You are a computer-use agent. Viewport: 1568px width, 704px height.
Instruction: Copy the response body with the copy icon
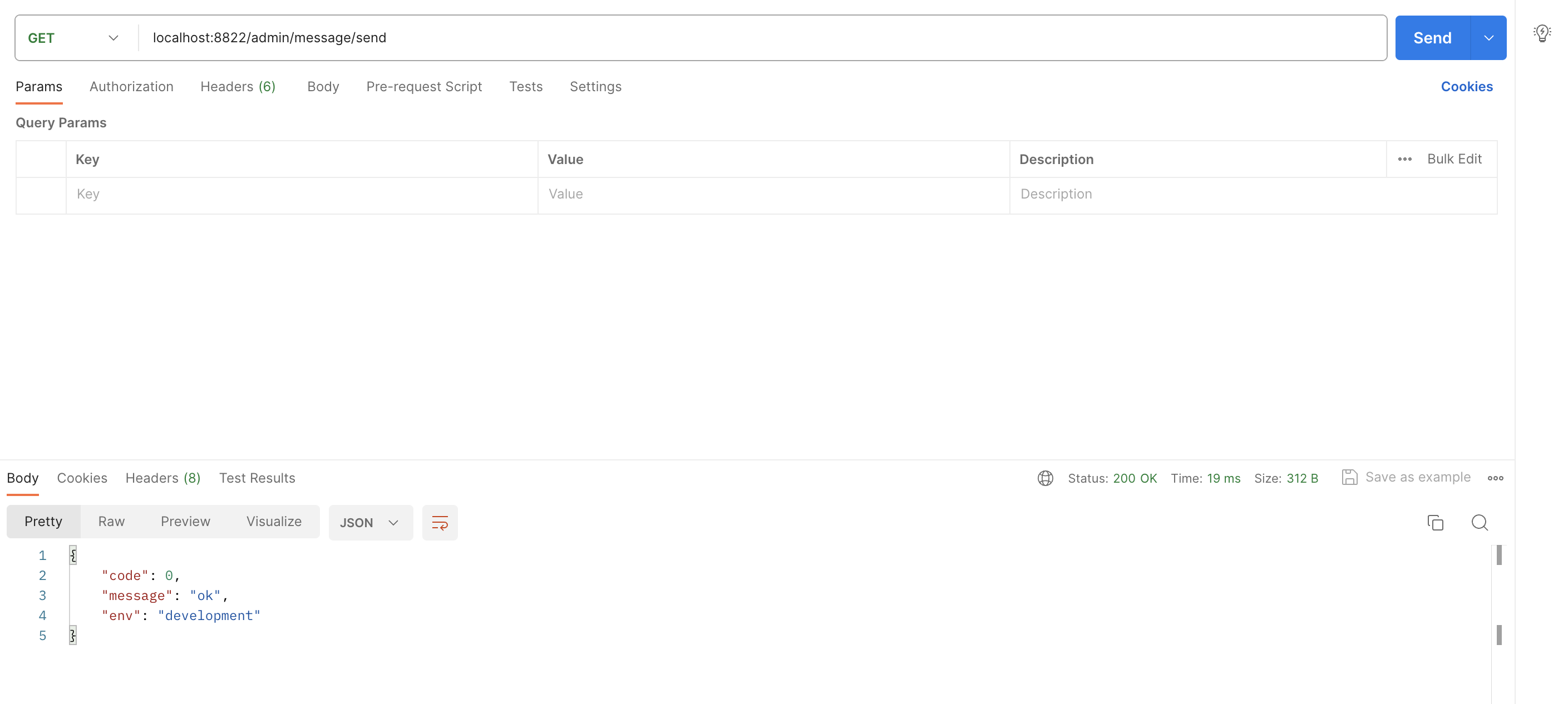(1434, 522)
